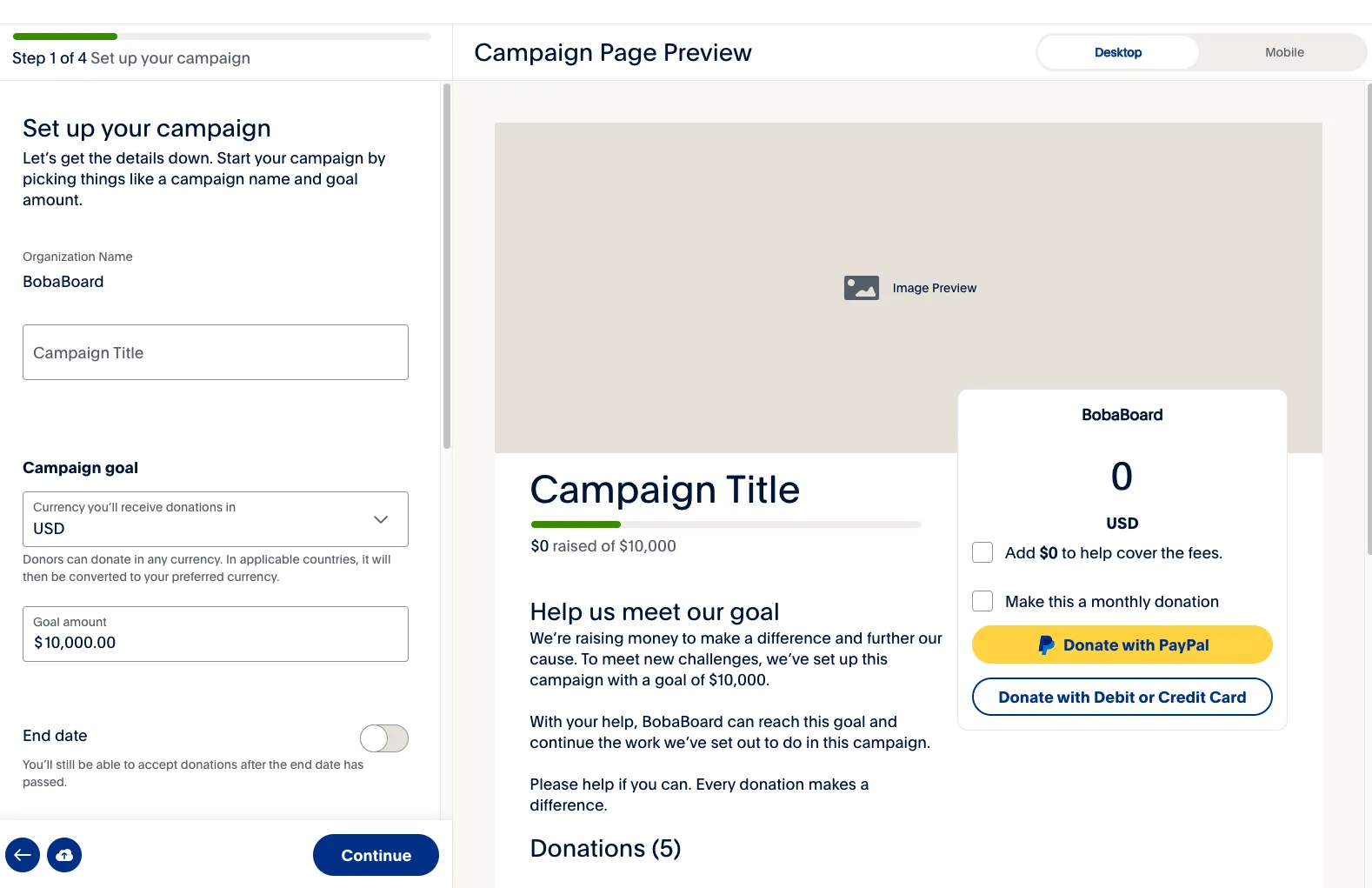This screenshot has width=1372, height=888.
Task: Click the Goal amount field
Action: [x=215, y=634]
